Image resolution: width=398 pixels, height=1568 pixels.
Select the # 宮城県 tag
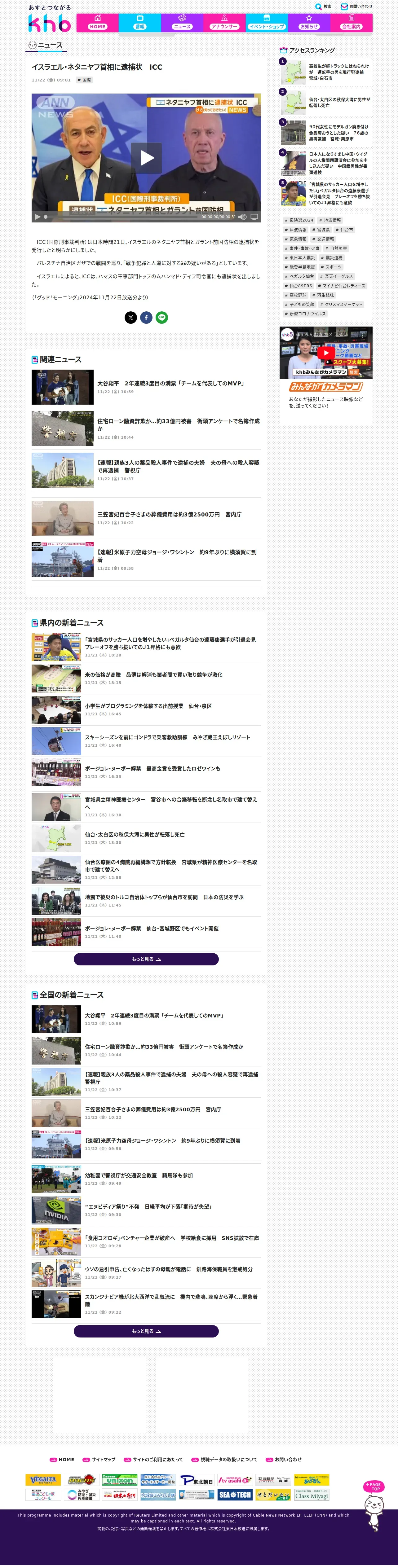321,230
